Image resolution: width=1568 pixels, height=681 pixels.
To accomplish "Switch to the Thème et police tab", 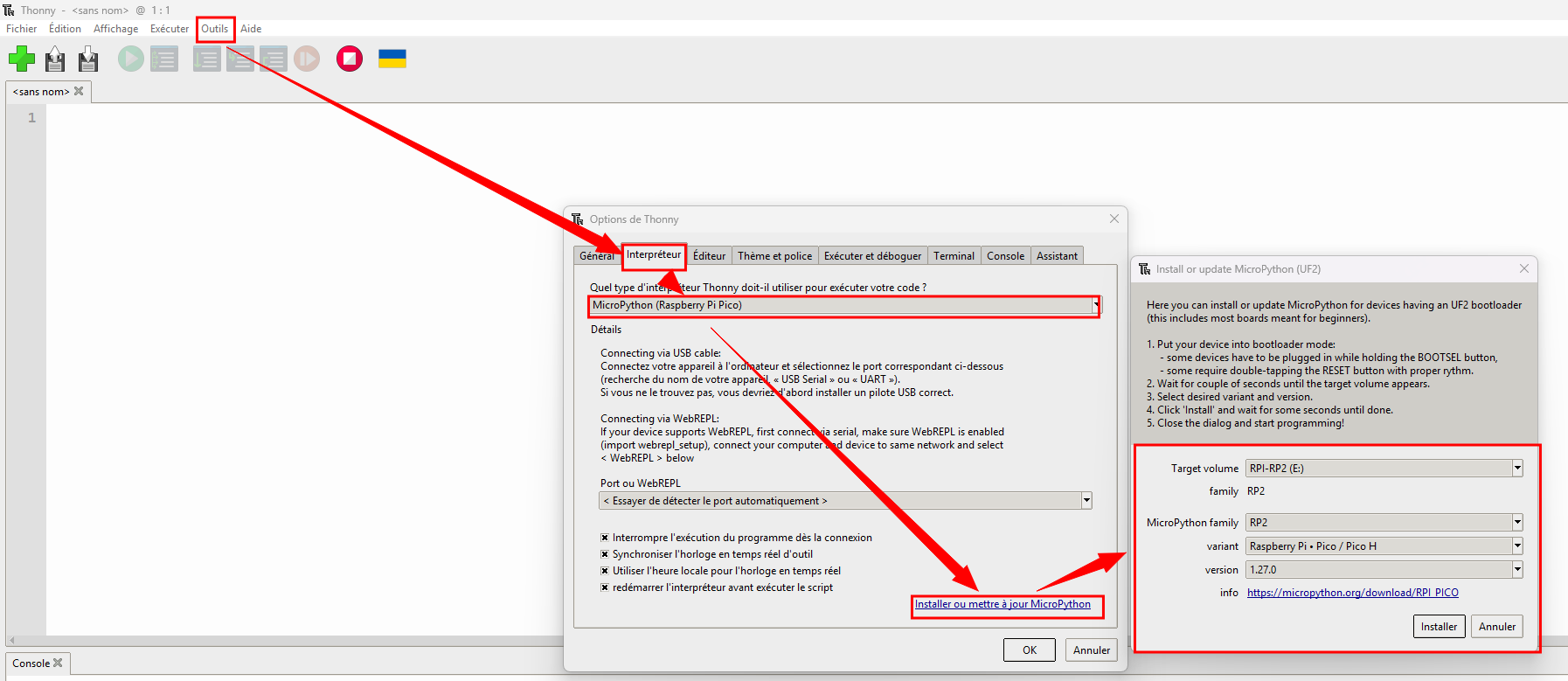I will (774, 256).
